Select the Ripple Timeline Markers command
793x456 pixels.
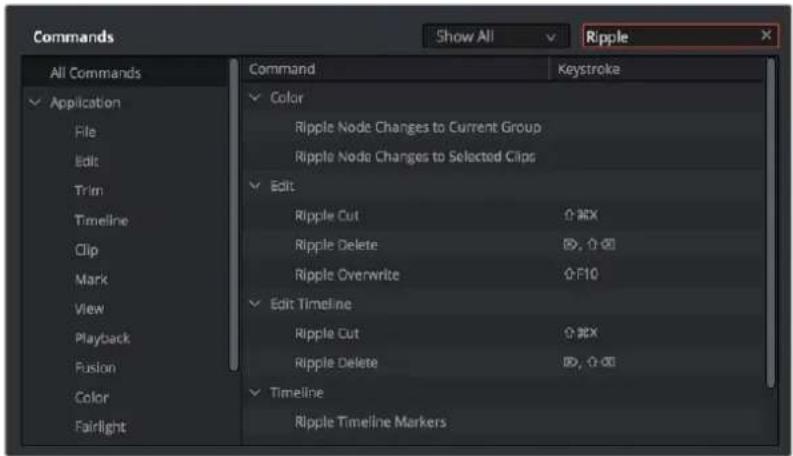[370, 422]
